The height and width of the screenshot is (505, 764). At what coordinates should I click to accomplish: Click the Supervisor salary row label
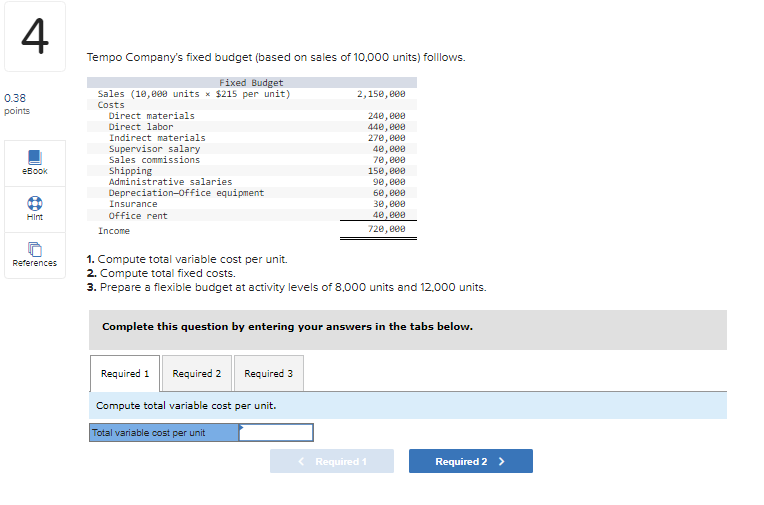(154, 149)
